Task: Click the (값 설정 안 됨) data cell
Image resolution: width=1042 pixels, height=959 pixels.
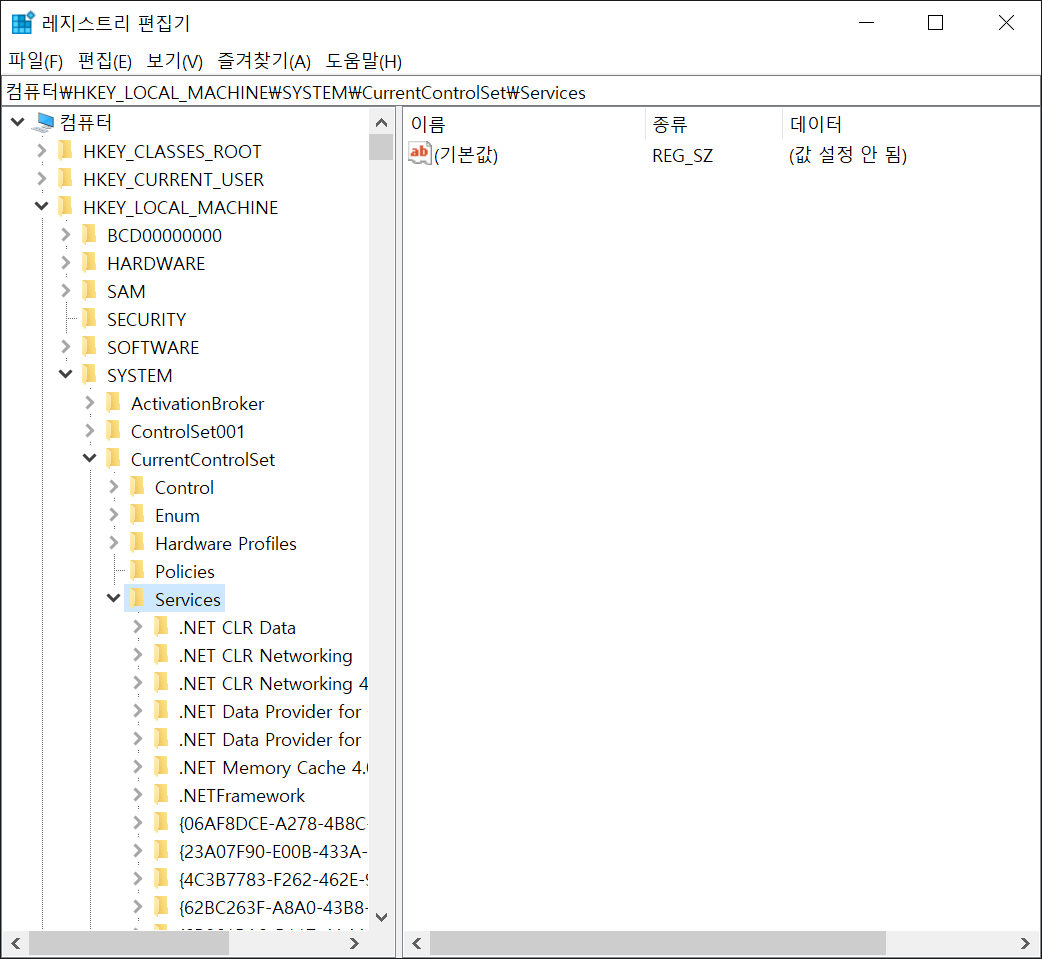Action: point(848,154)
